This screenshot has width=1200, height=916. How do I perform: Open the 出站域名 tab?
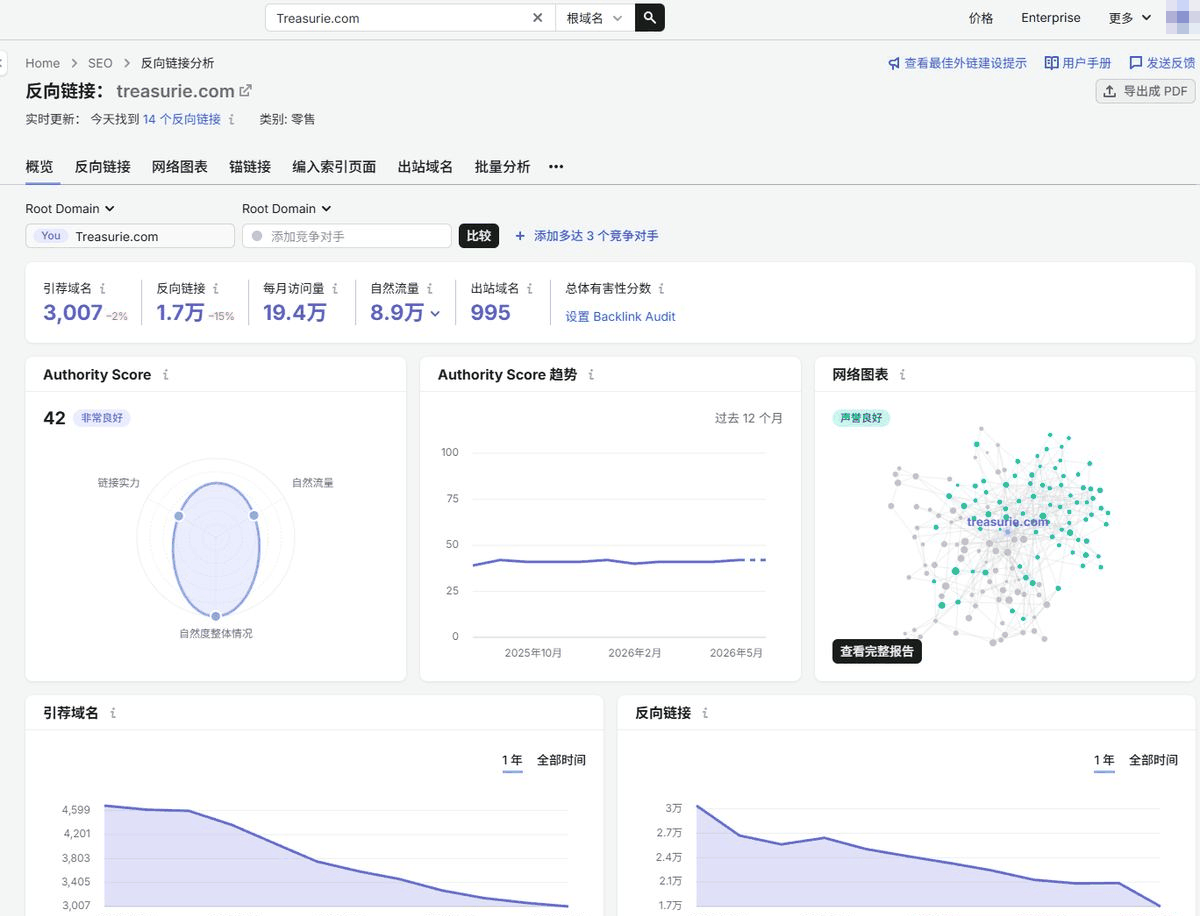[x=425, y=167]
